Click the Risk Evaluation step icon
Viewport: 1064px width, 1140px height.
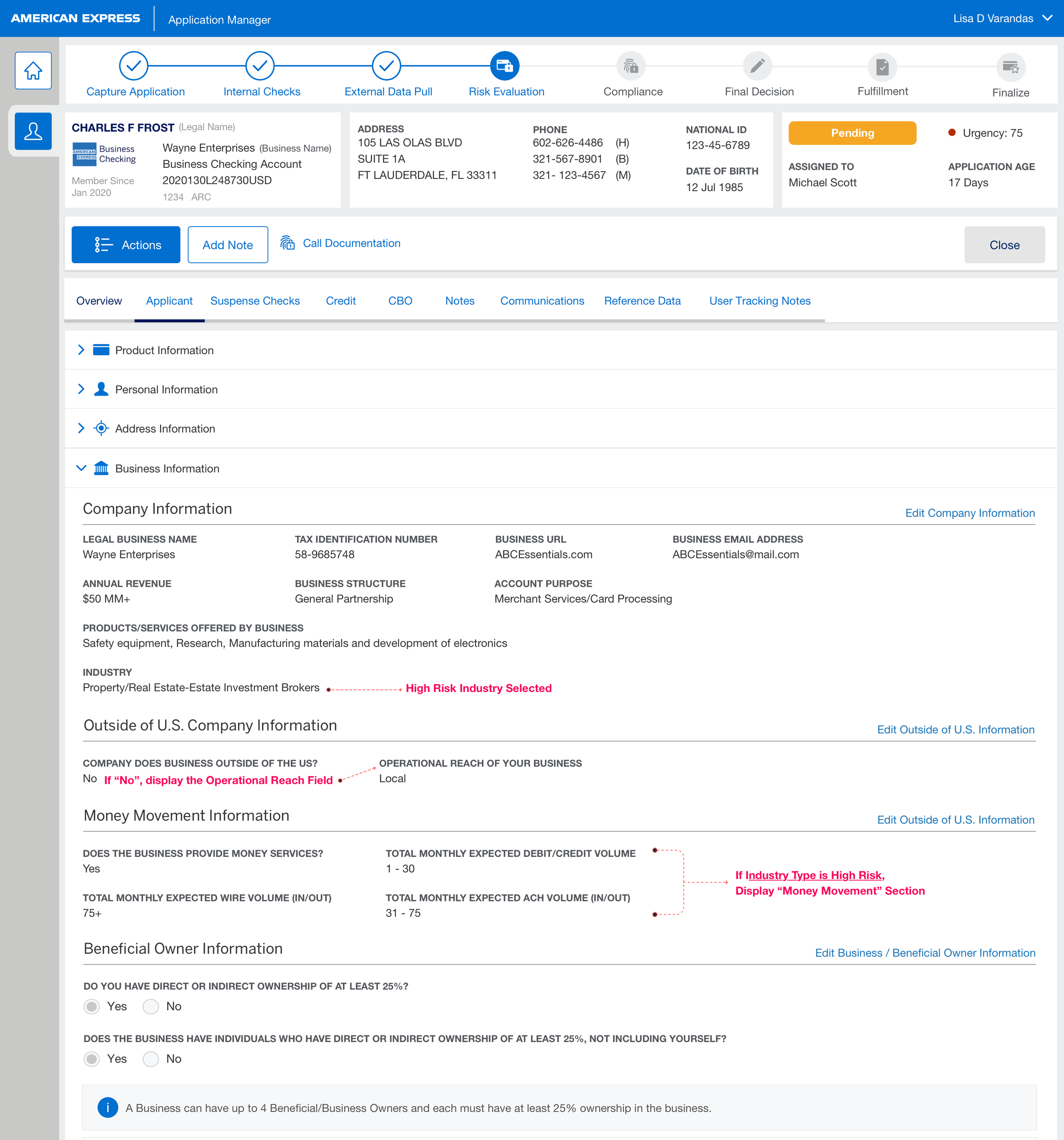coord(505,66)
